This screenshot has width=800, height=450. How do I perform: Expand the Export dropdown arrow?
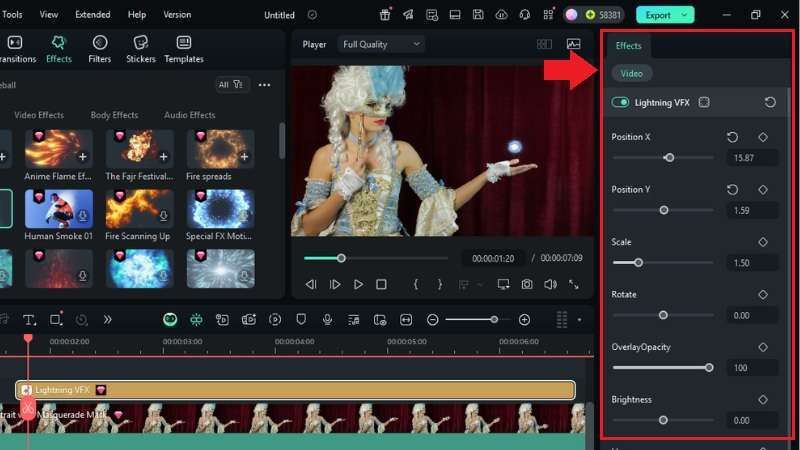coord(685,15)
